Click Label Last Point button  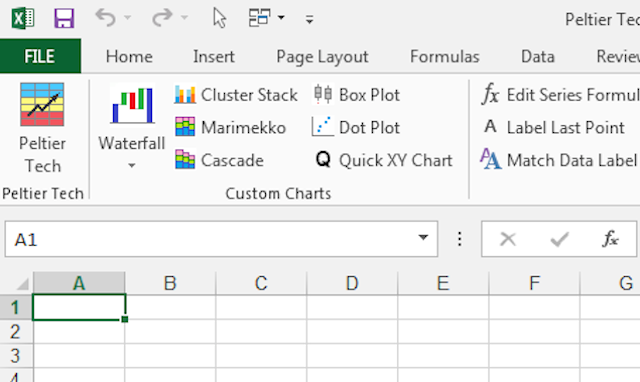(553, 127)
